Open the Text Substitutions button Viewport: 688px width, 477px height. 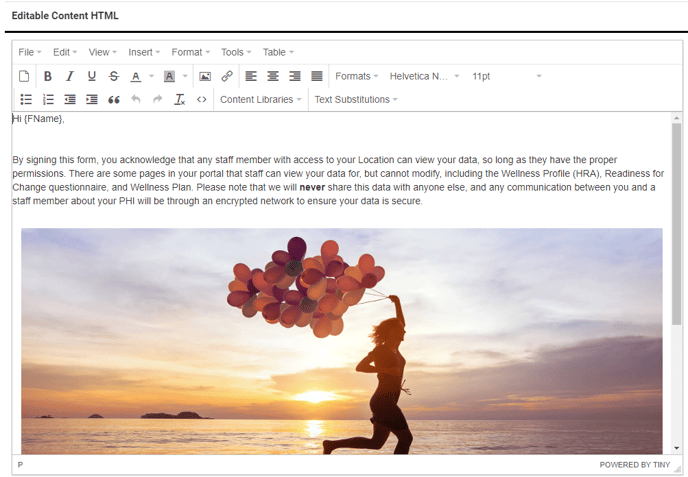[355, 100]
